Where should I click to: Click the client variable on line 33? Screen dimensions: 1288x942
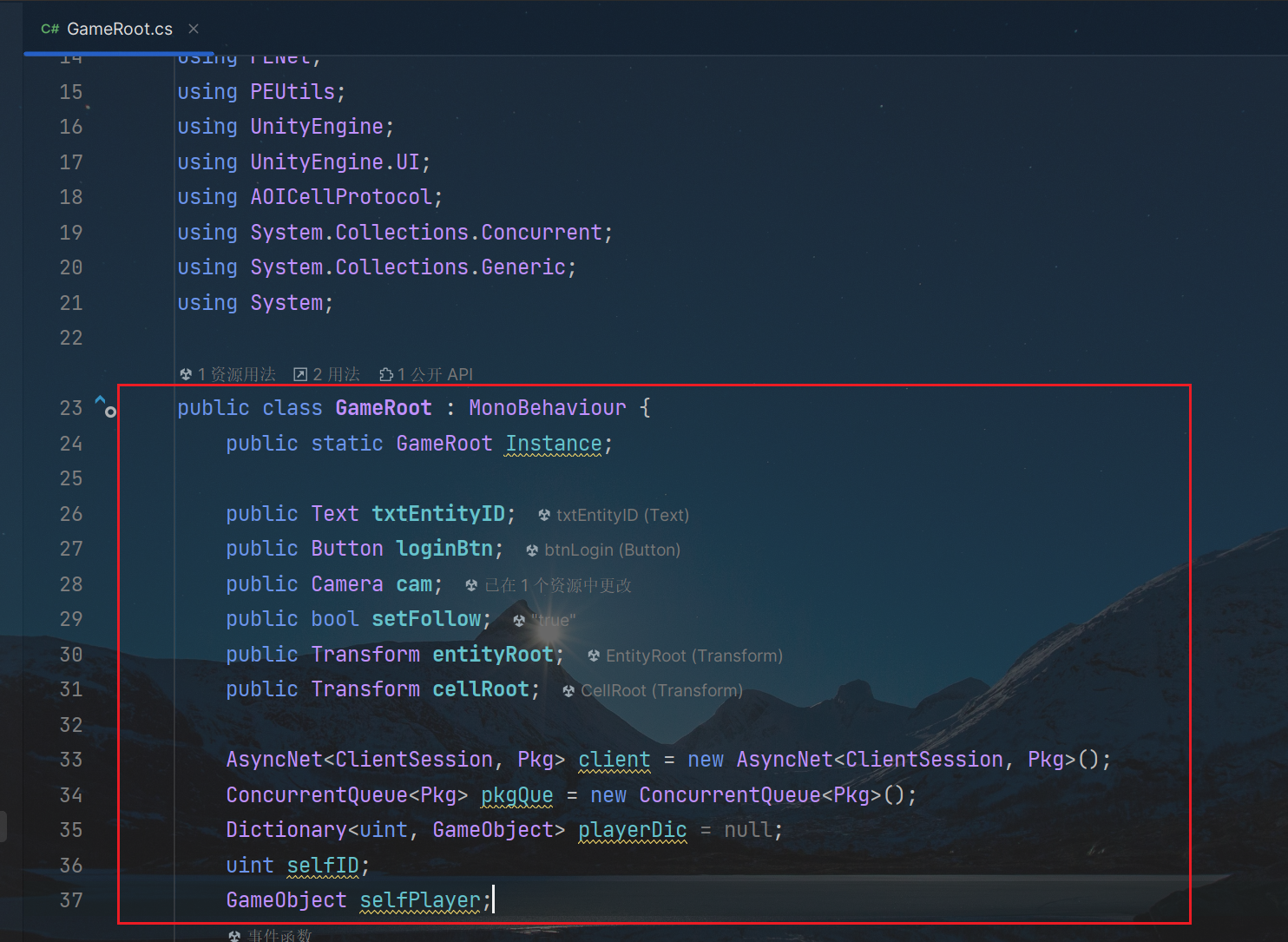point(614,760)
